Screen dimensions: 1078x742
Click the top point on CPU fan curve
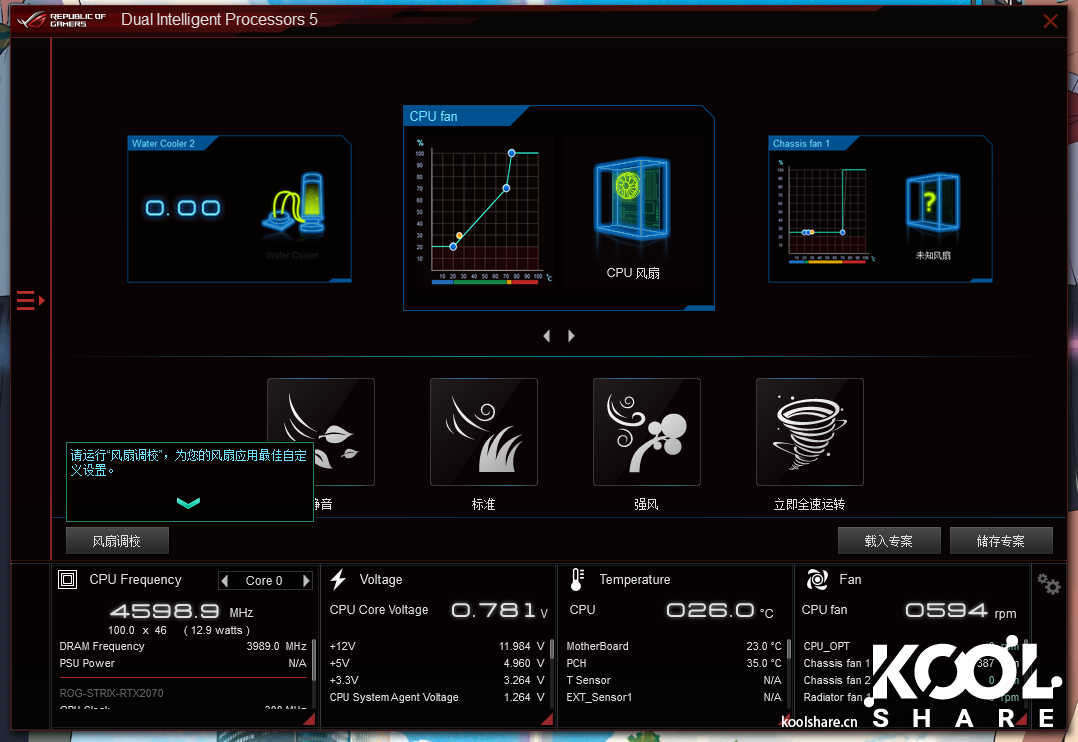coord(511,153)
